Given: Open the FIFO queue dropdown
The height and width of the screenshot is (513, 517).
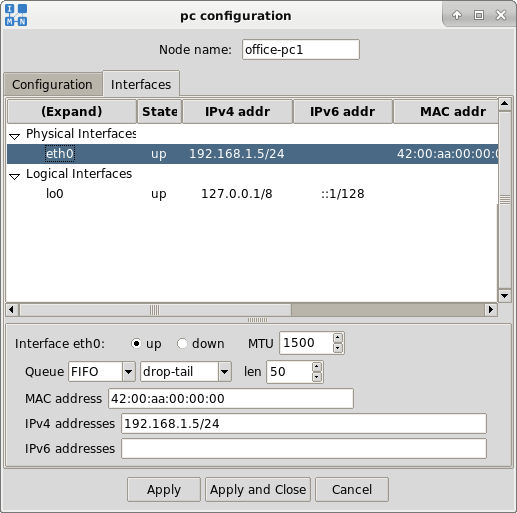Looking at the screenshot, I should point(128,371).
